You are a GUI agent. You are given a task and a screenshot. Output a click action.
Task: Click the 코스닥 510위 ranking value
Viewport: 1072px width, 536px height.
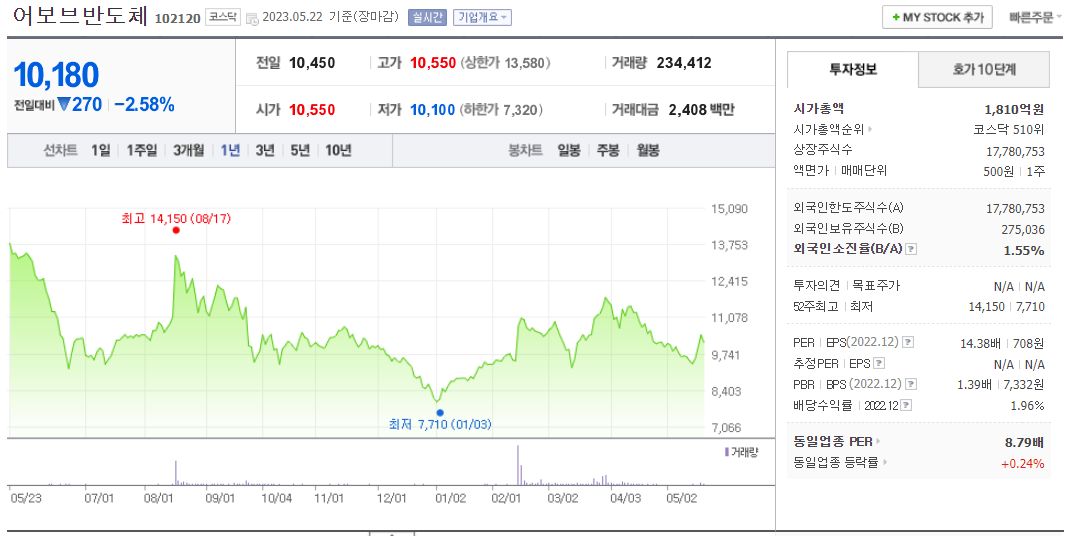coord(1009,129)
